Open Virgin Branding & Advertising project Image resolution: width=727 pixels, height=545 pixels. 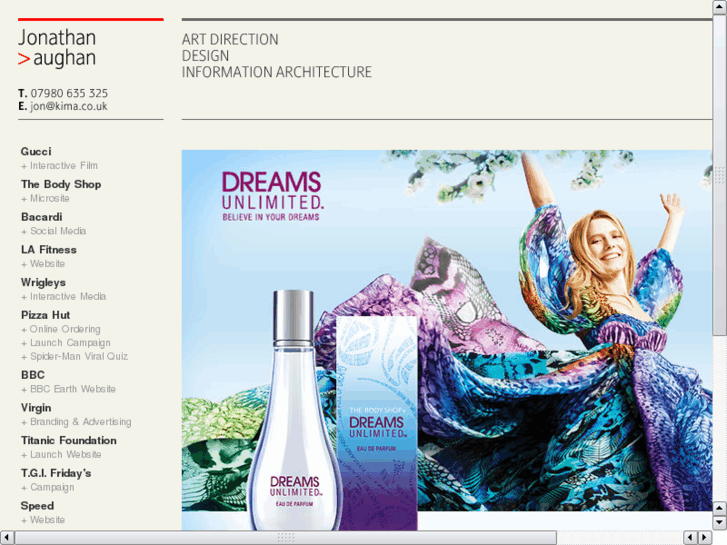76,422
